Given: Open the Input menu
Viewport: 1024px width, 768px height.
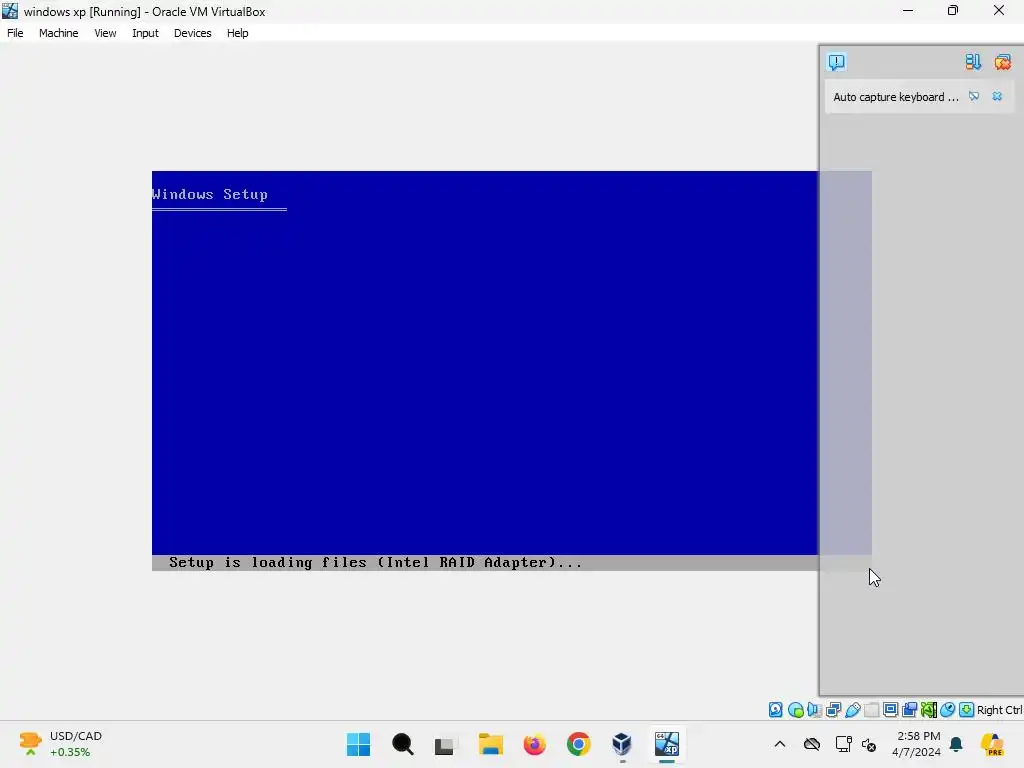Looking at the screenshot, I should (145, 33).
